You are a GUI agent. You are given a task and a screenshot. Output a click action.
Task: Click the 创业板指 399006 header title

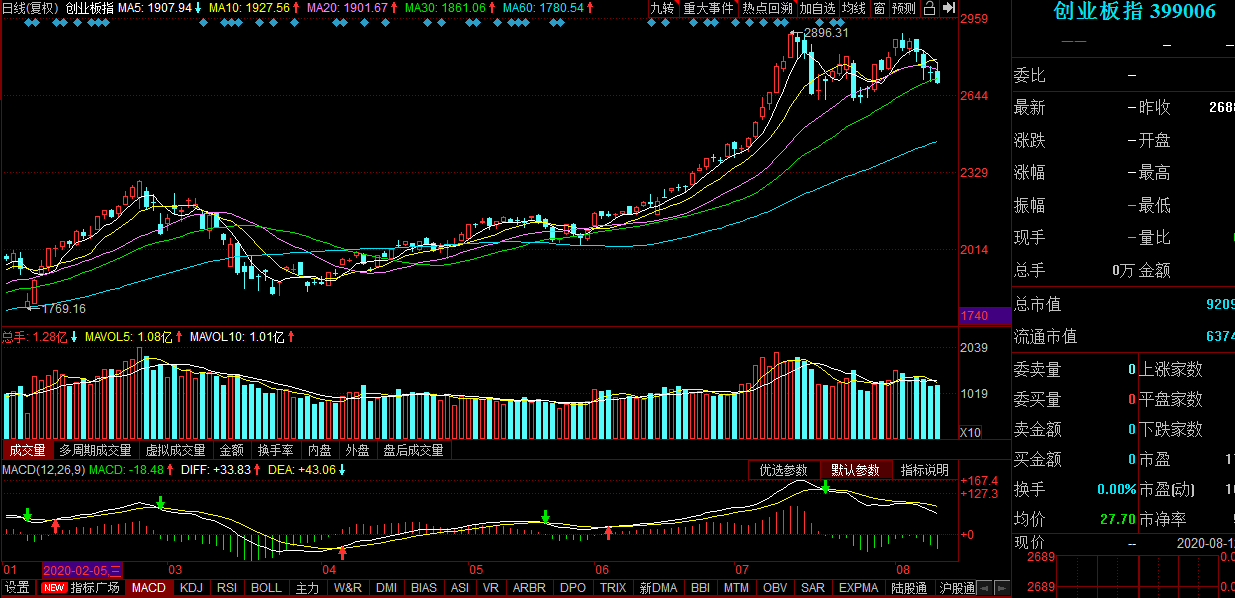[1135, 12]
